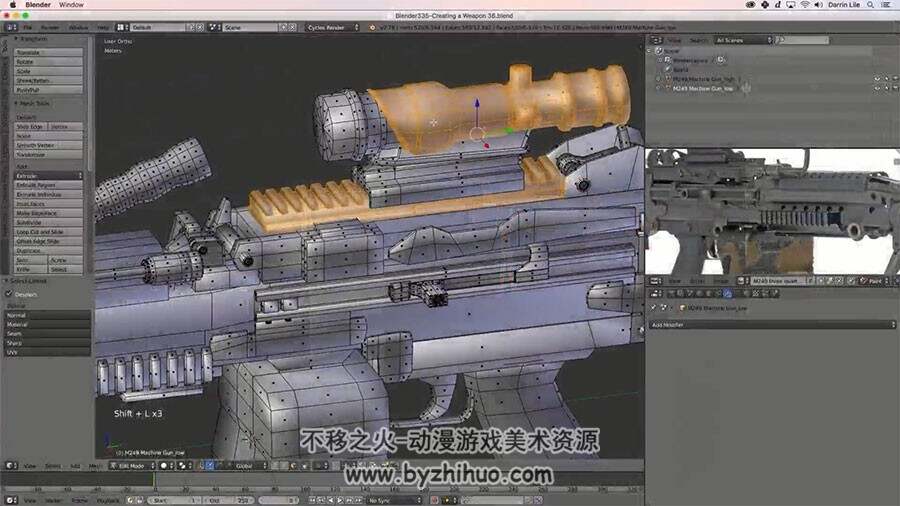Image resolution: width=900 pixels, height=506 pixels.
Task: Open the Blender application menu
Action: [x=38, y=5]
